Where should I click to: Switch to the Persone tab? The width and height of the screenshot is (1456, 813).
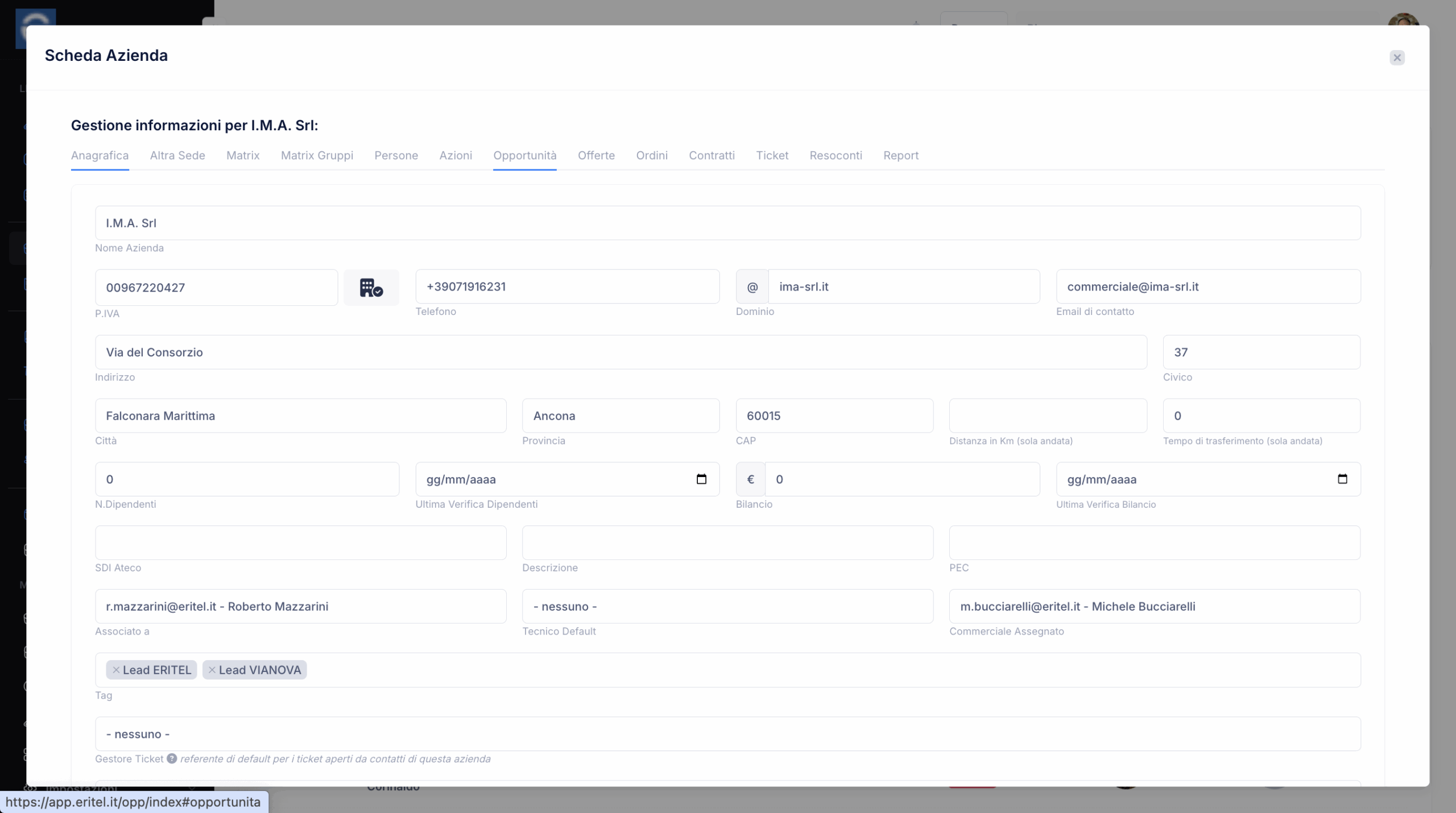click(396, 155)
